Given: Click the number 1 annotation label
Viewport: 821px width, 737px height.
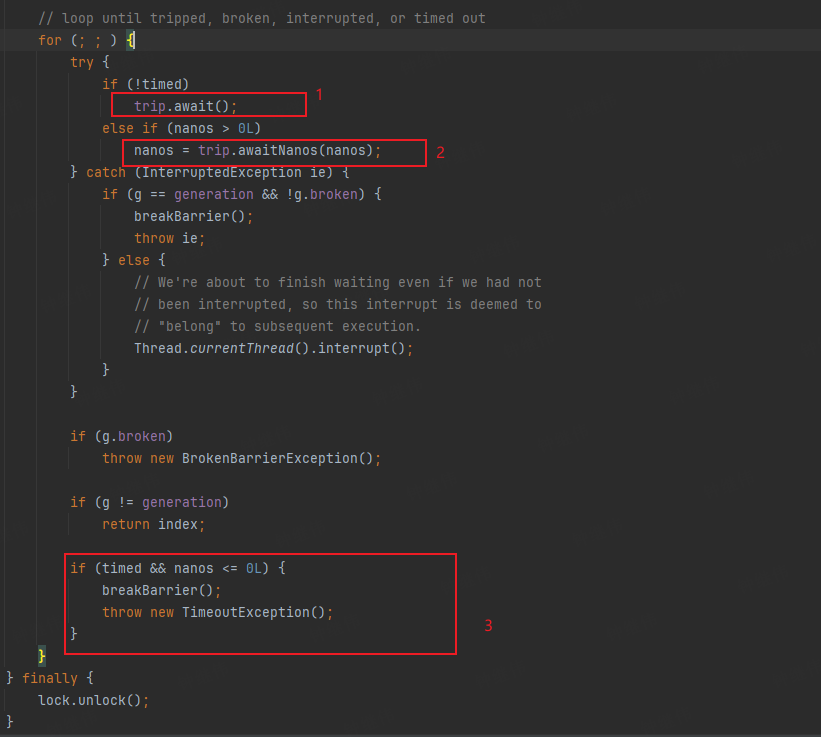Looking at the screenshot, I should (318, 94).
